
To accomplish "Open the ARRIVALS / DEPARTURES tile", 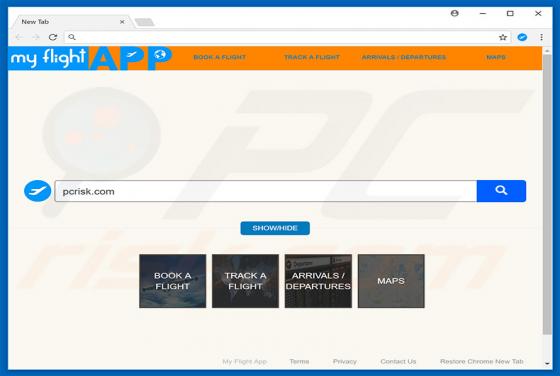I will (x=318, y=281).
